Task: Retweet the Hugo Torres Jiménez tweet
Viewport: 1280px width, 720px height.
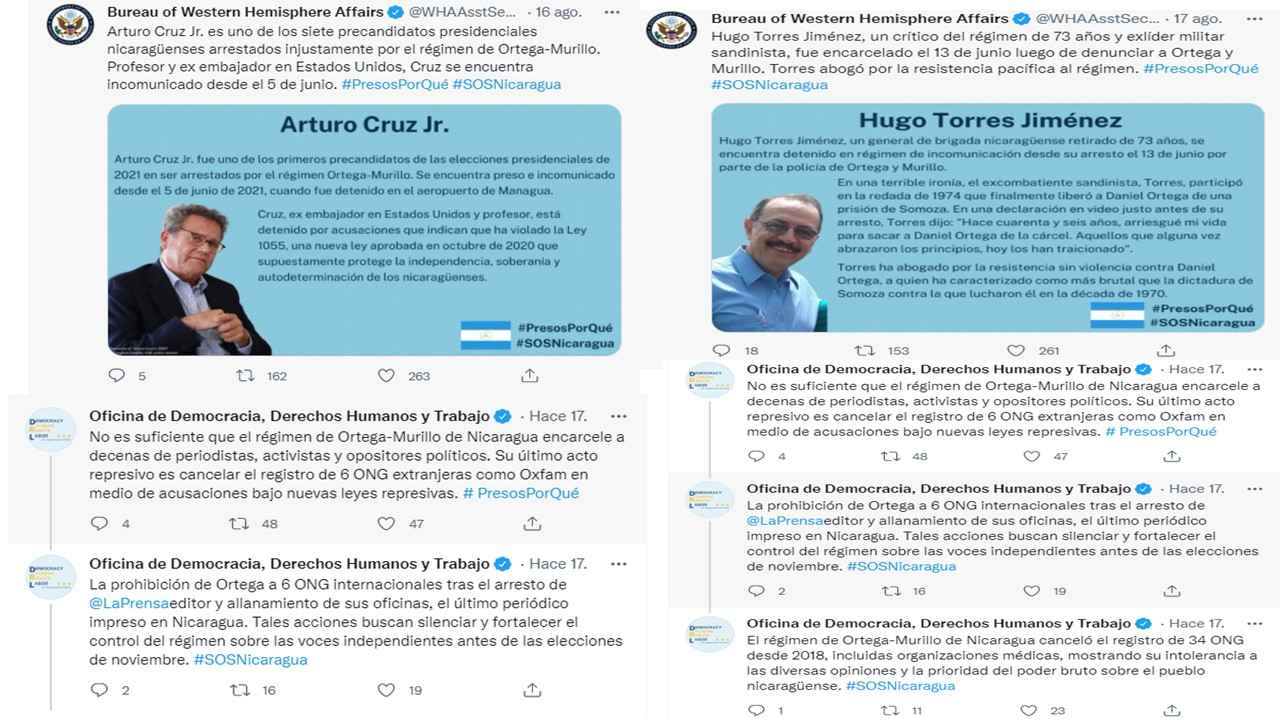Action: pos(864,350)
